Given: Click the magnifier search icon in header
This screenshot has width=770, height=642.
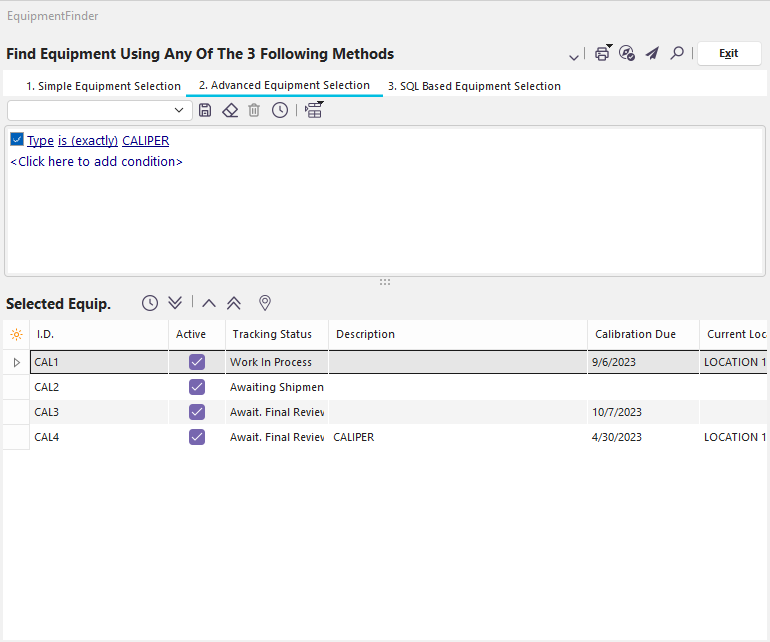Looking at the screenshot, I should click(677, 54).
